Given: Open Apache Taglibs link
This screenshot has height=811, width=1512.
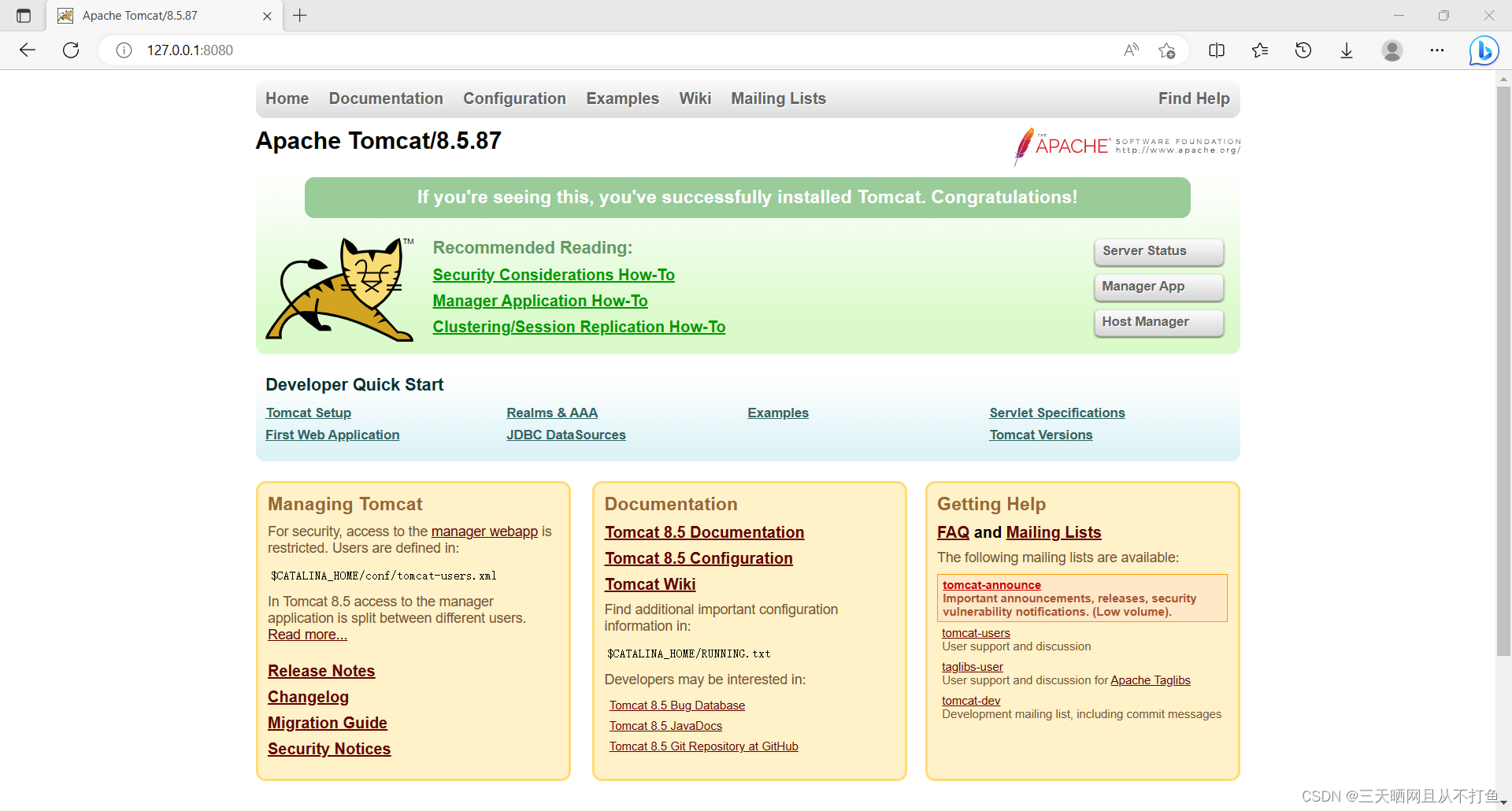Looking at the screenshot, I should [x=1151, y=680].
